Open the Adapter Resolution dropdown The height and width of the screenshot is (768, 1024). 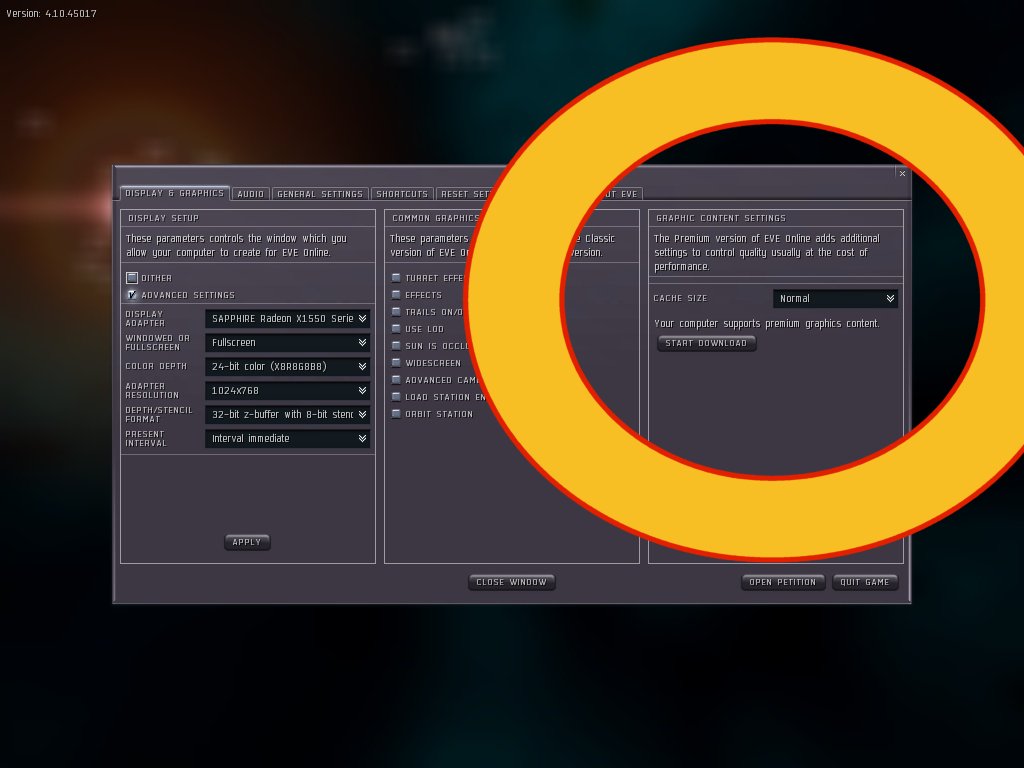[287, 391]
